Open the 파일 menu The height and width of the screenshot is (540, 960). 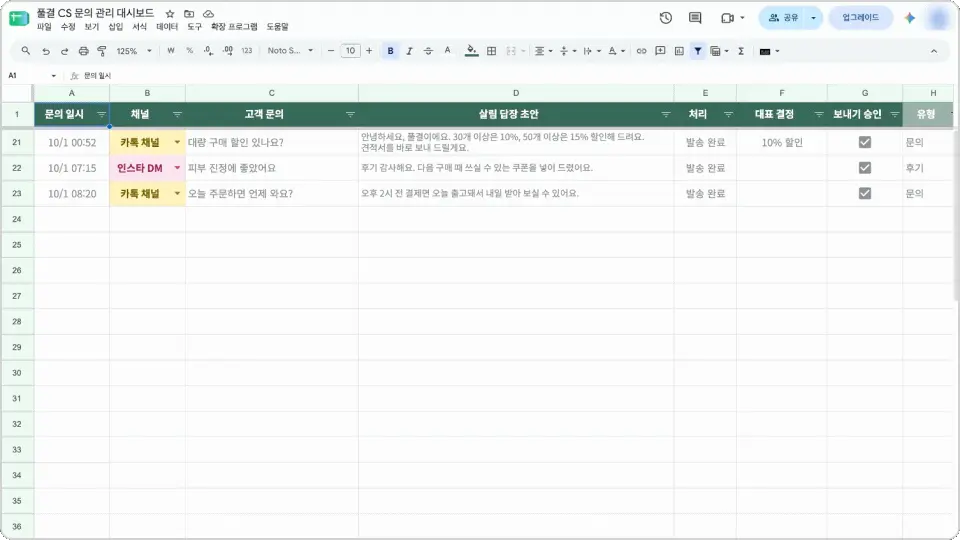[44, 27]
